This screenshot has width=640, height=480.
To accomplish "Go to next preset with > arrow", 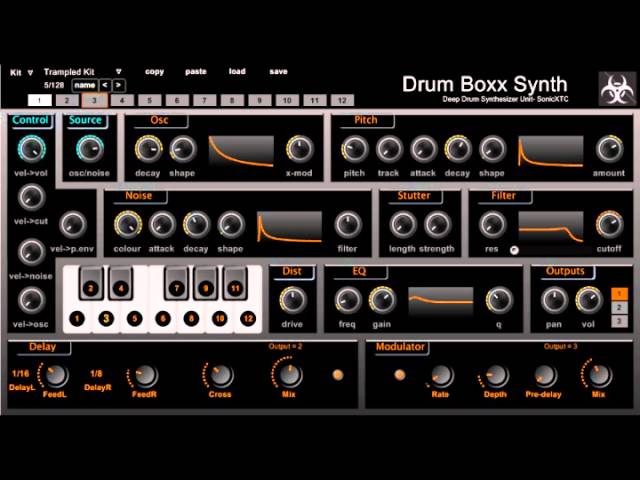I will 118,85.
